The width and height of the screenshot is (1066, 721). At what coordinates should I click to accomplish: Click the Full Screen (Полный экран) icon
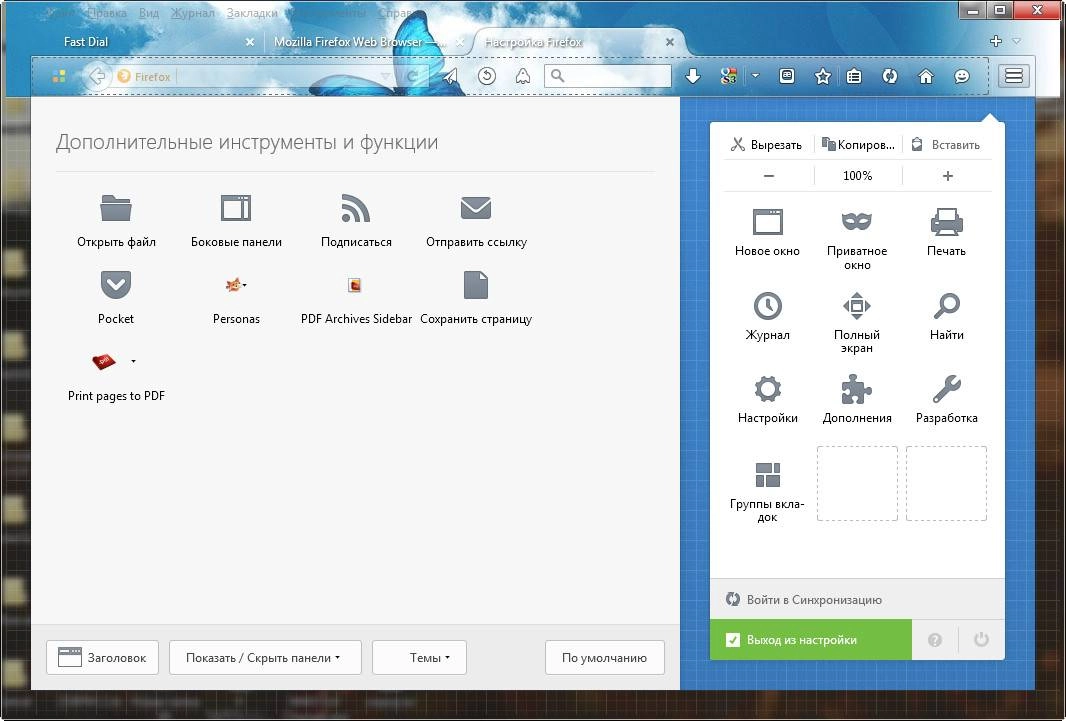(857, 306)
